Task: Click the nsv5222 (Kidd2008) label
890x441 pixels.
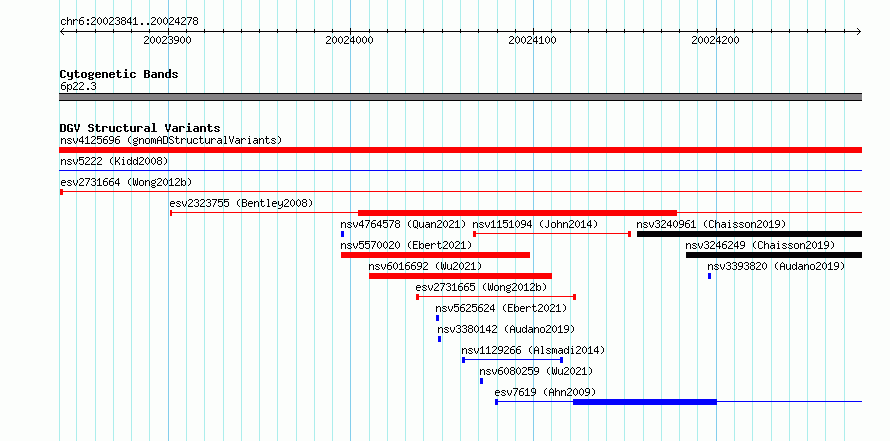Action: point(114,161)
